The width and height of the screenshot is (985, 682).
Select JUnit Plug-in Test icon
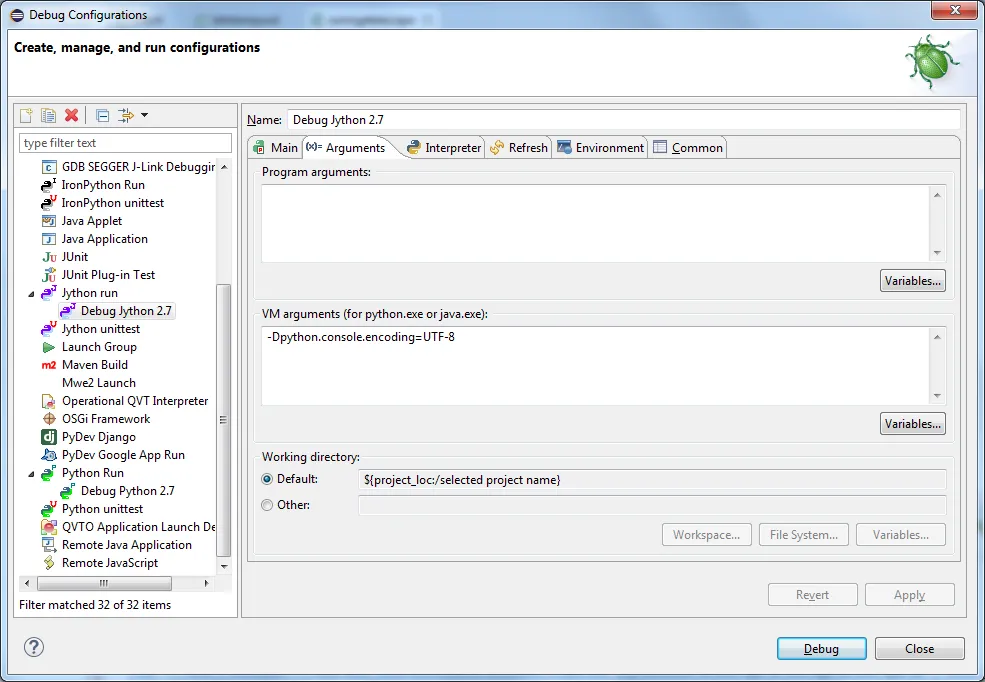click(48, 275)
